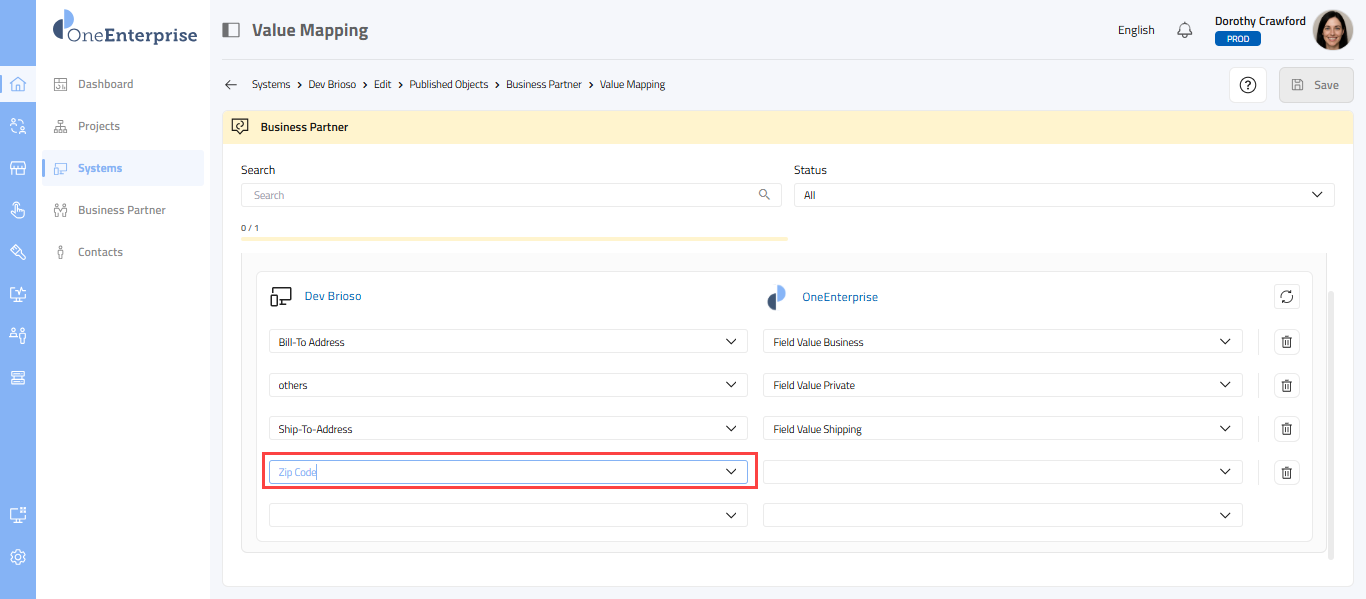This screenshot has height=599, width=1366.
Task: Toggle the sidebar panel icon
Action: click(x=231, y=30)
